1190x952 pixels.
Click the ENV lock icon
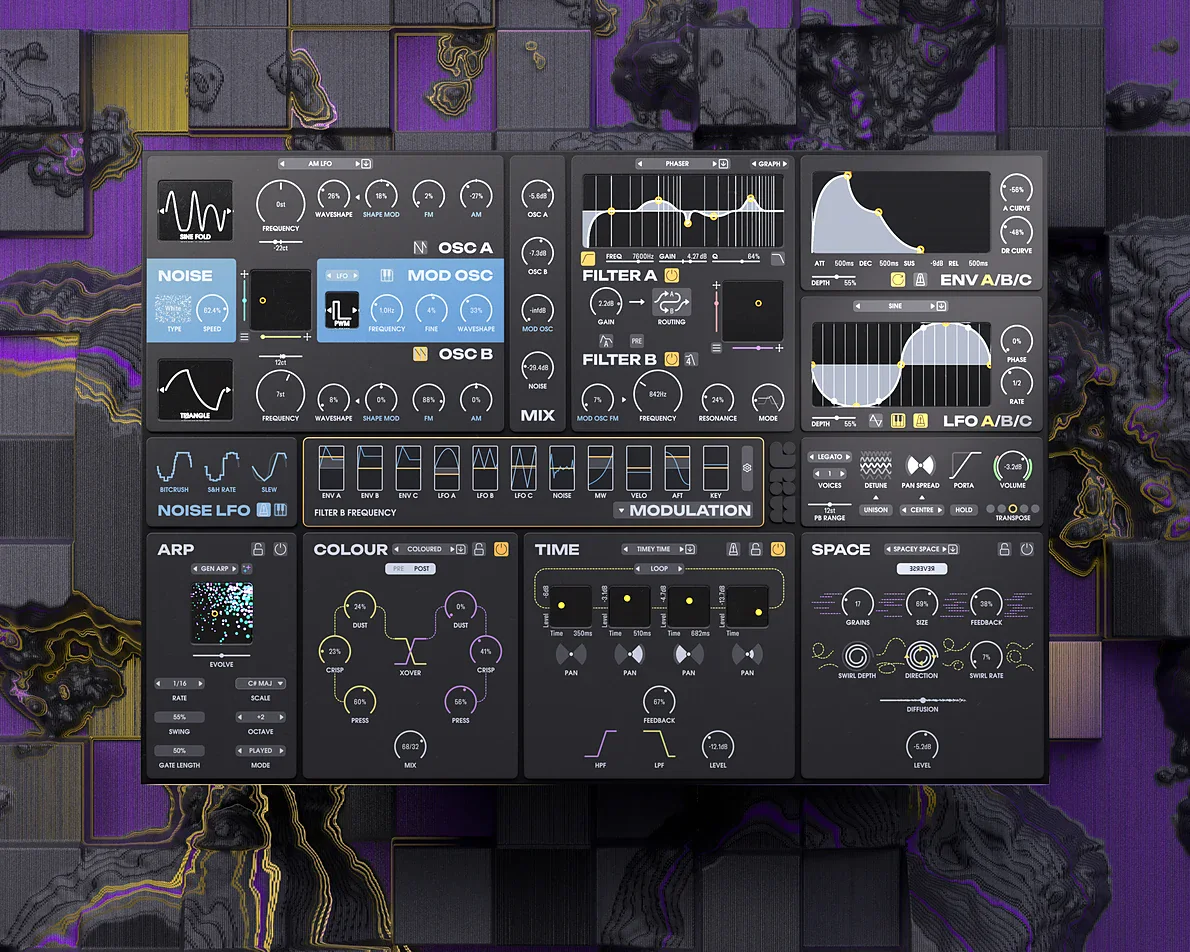(x=920, y=279)
